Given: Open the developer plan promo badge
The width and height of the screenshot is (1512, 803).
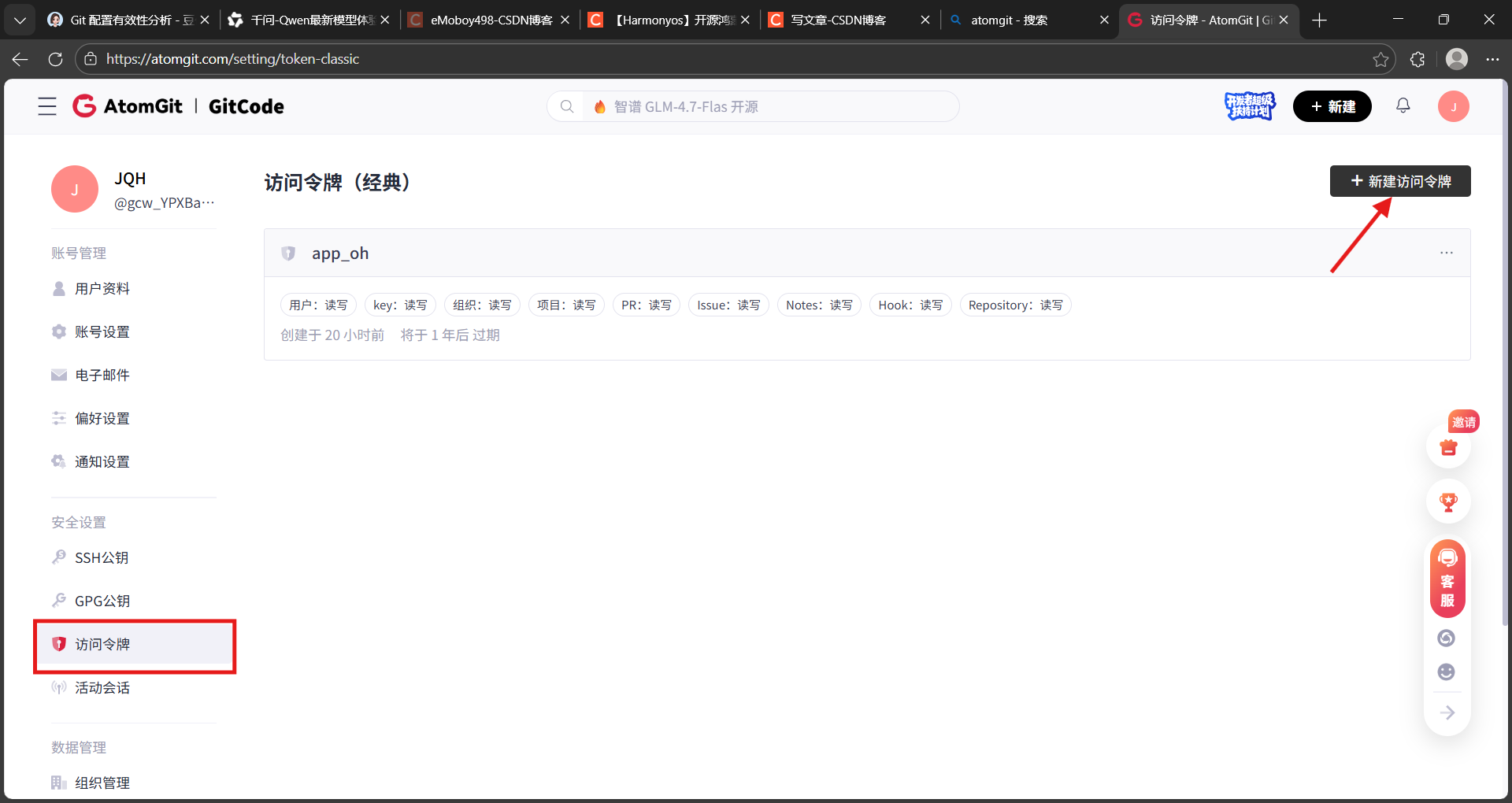Looking at the screenshot, I should 1250,106.
